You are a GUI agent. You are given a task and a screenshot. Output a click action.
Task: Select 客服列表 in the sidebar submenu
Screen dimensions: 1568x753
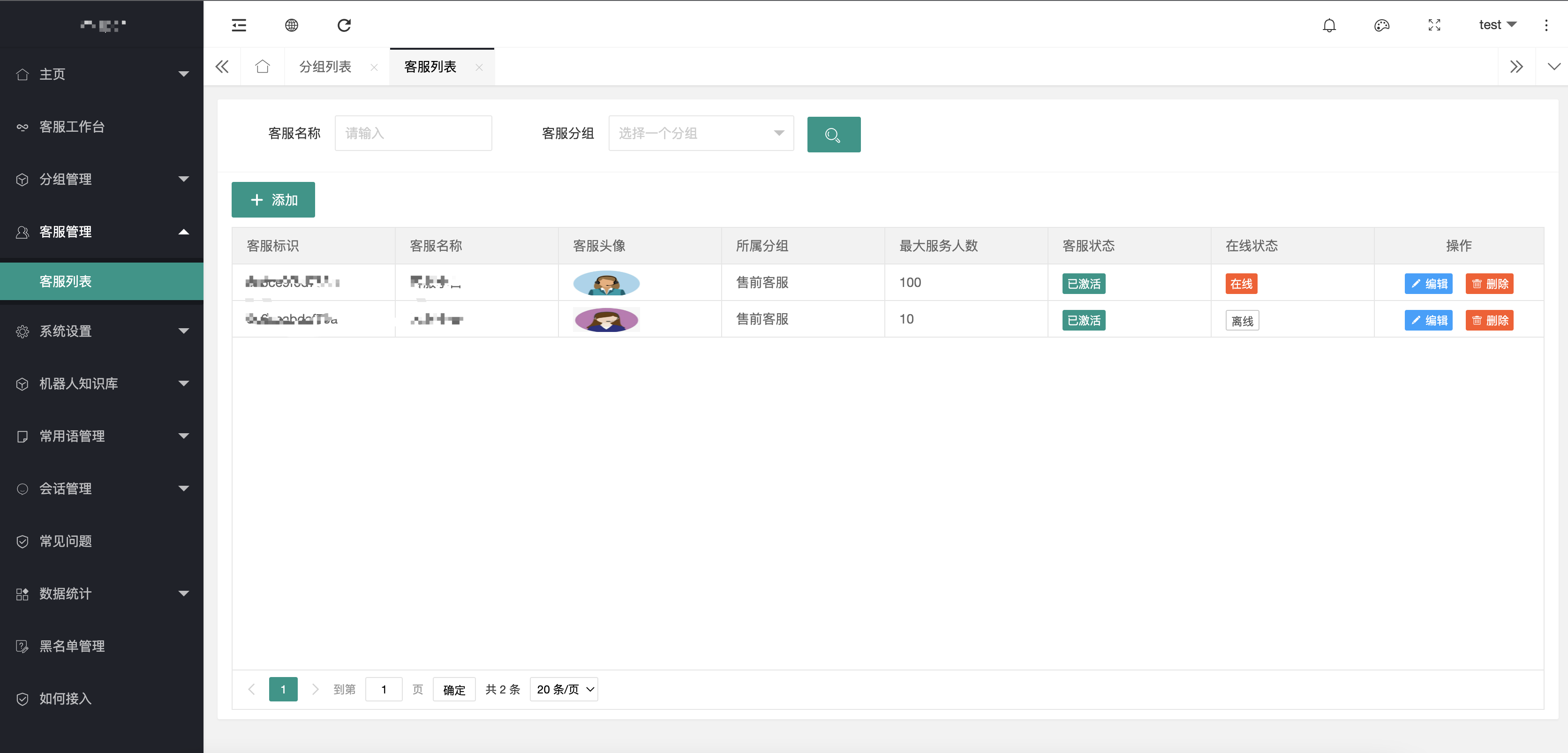[102, 281]
